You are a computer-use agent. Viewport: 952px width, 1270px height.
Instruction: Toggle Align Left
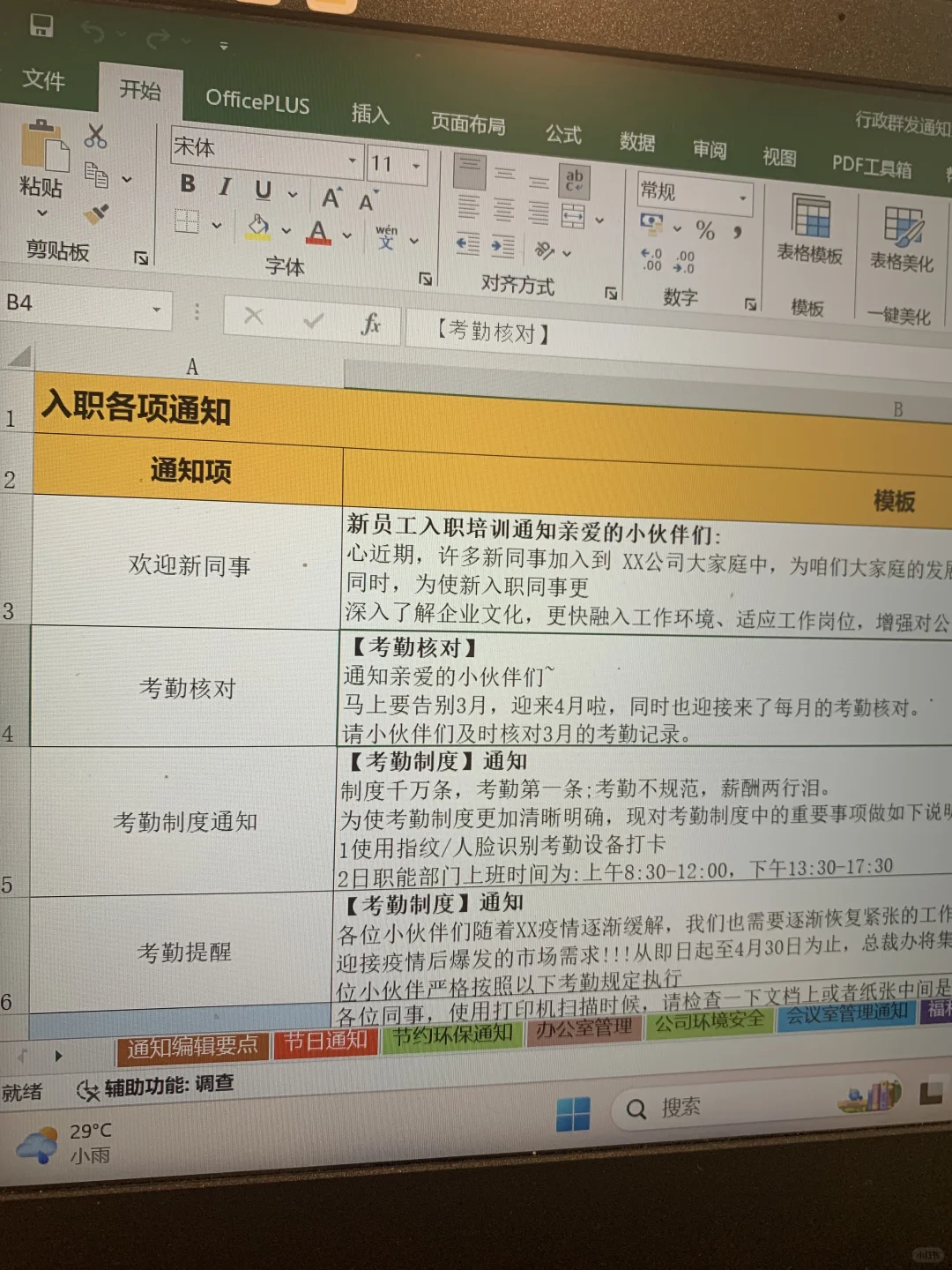(468, 207)
